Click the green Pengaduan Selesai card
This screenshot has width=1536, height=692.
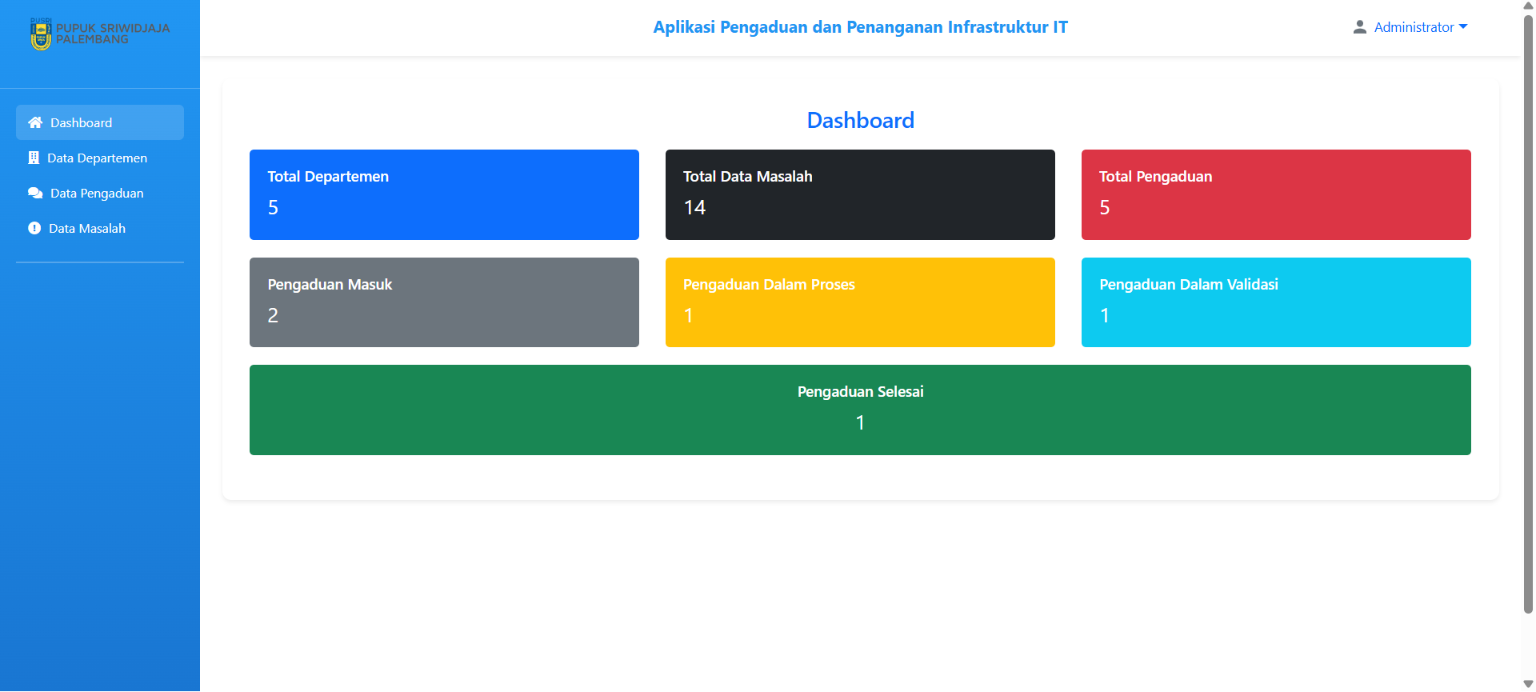click(x=860, y=410)
